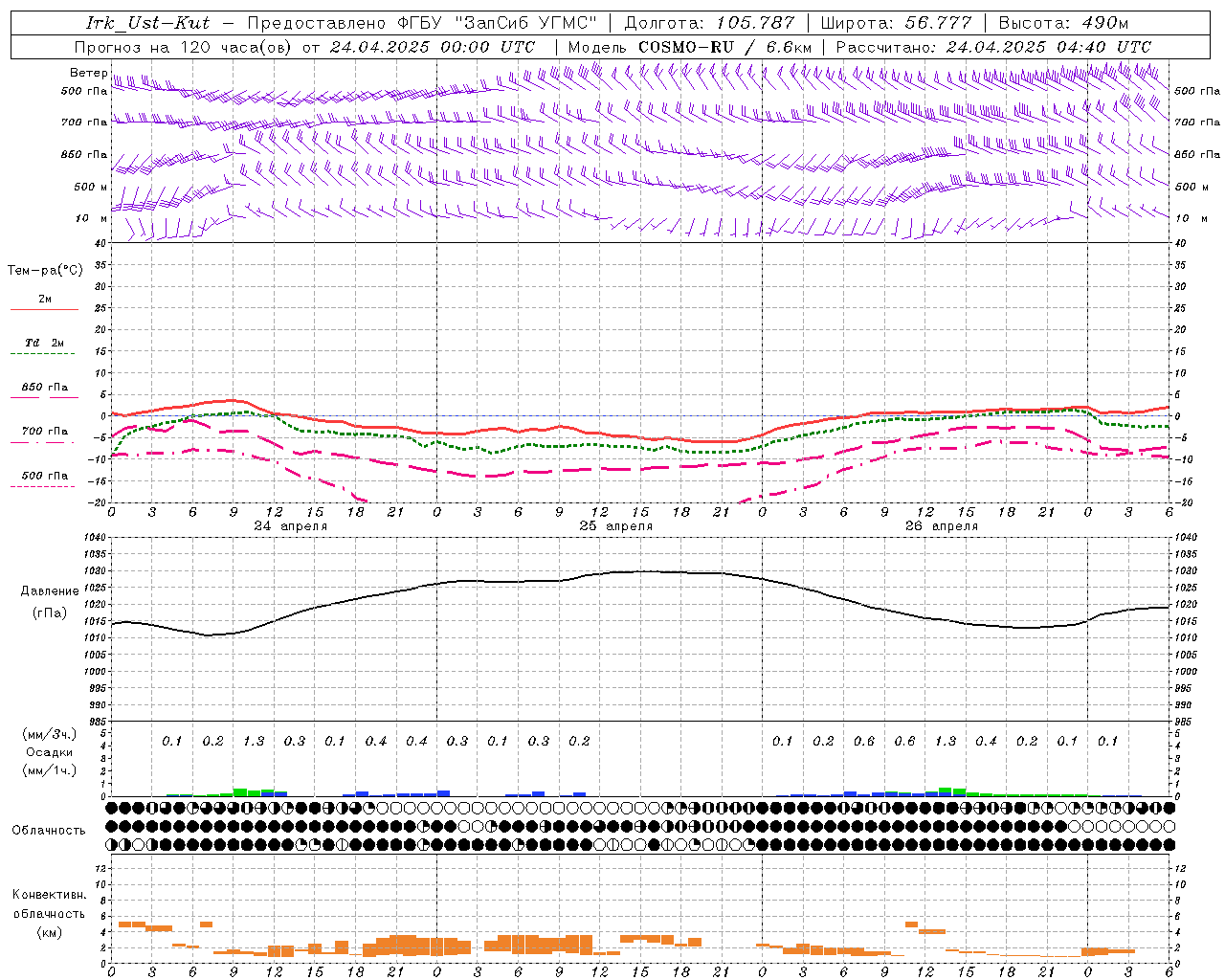Click the 700 гПа temperature legend entry
Viewport: 1225px width, 980px height.
tap(44, 432)
